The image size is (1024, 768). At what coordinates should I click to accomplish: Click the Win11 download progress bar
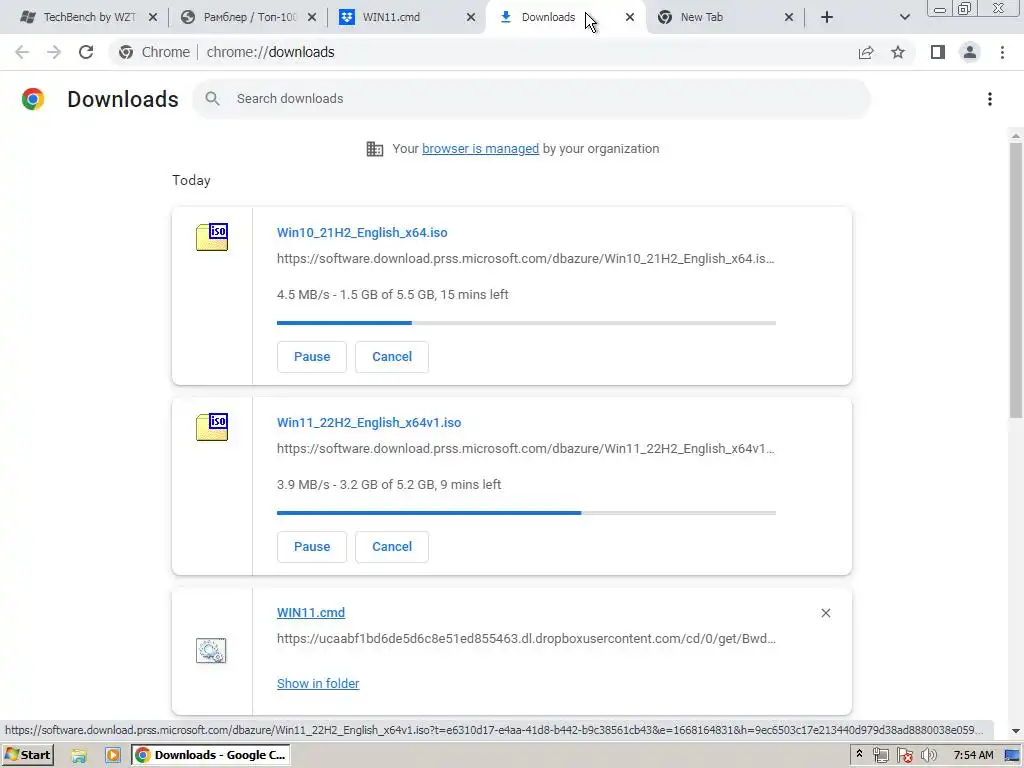[526, 513]
